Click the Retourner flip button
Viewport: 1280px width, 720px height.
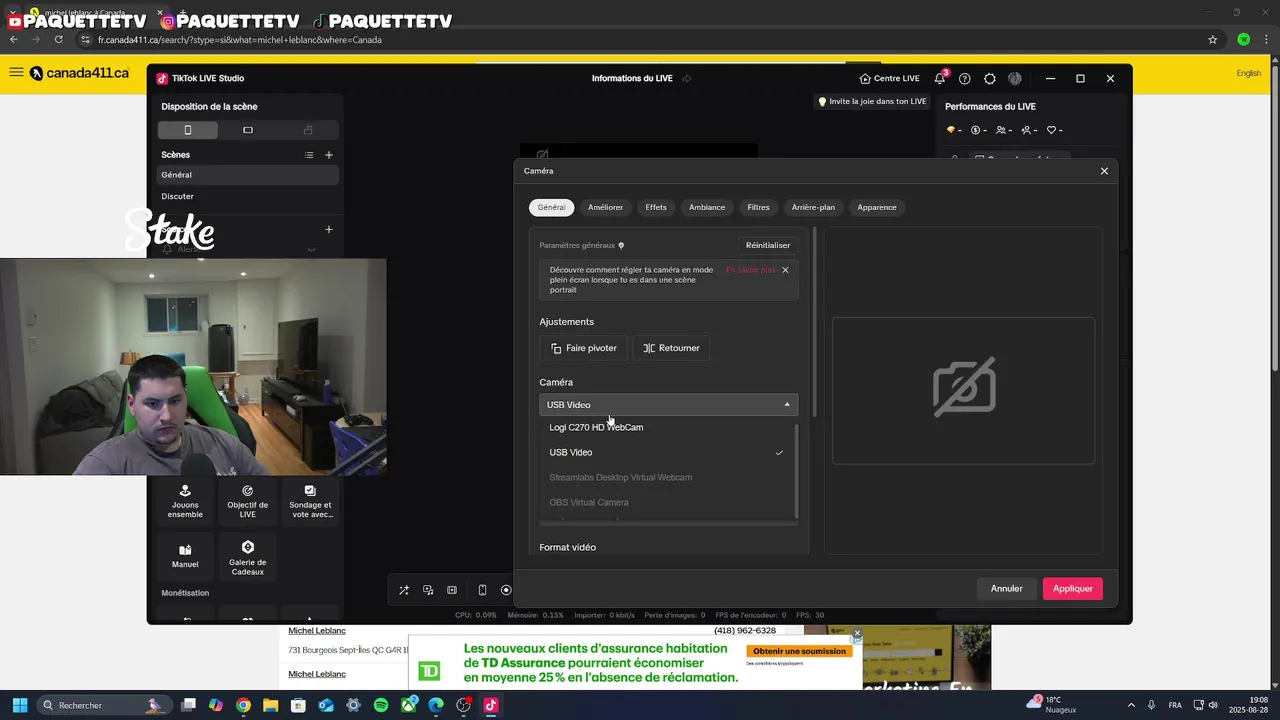[x=671, y=348]
